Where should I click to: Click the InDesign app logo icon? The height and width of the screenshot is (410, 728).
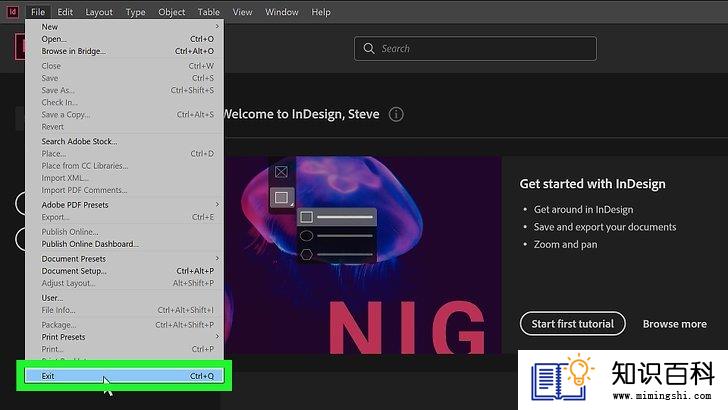pyautogui.click(x=13, y=12)
